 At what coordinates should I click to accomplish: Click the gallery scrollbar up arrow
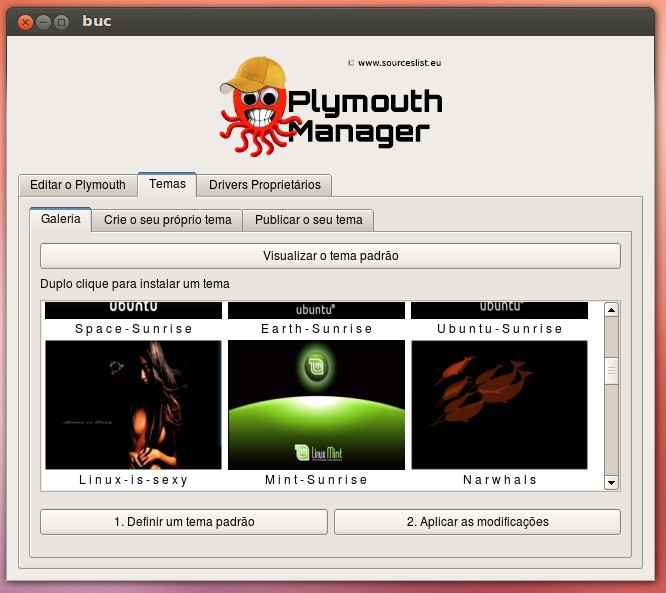pyautogui.click(x=611, y=310)
